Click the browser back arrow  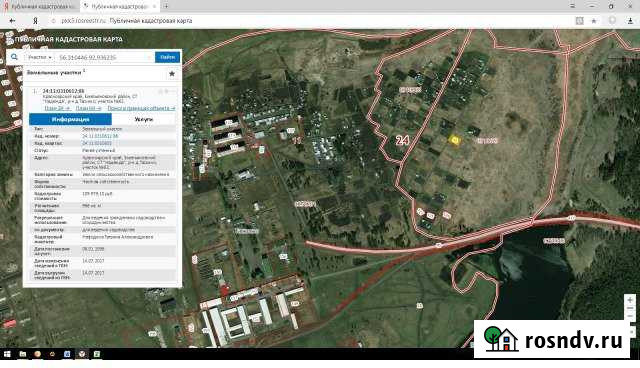12,20
